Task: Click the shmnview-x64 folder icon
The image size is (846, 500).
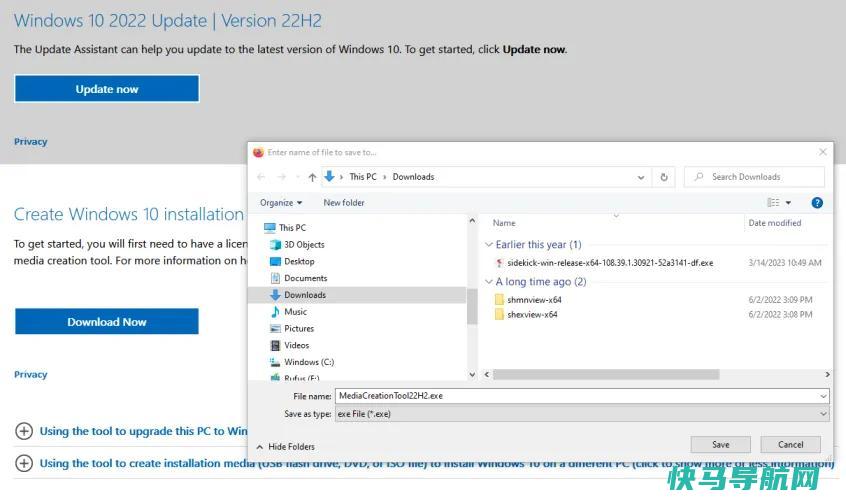Action: [499, 299]
